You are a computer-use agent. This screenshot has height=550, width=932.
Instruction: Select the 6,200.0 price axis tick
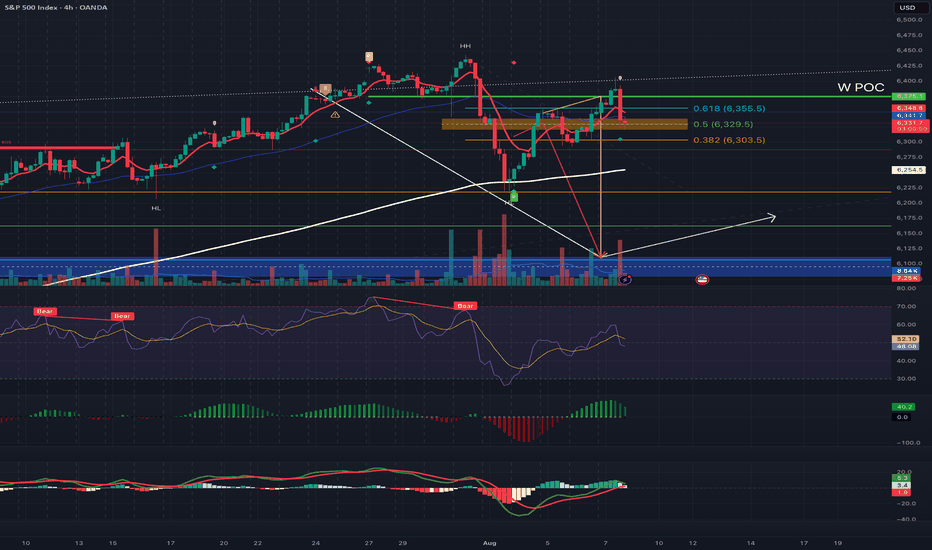909,203
